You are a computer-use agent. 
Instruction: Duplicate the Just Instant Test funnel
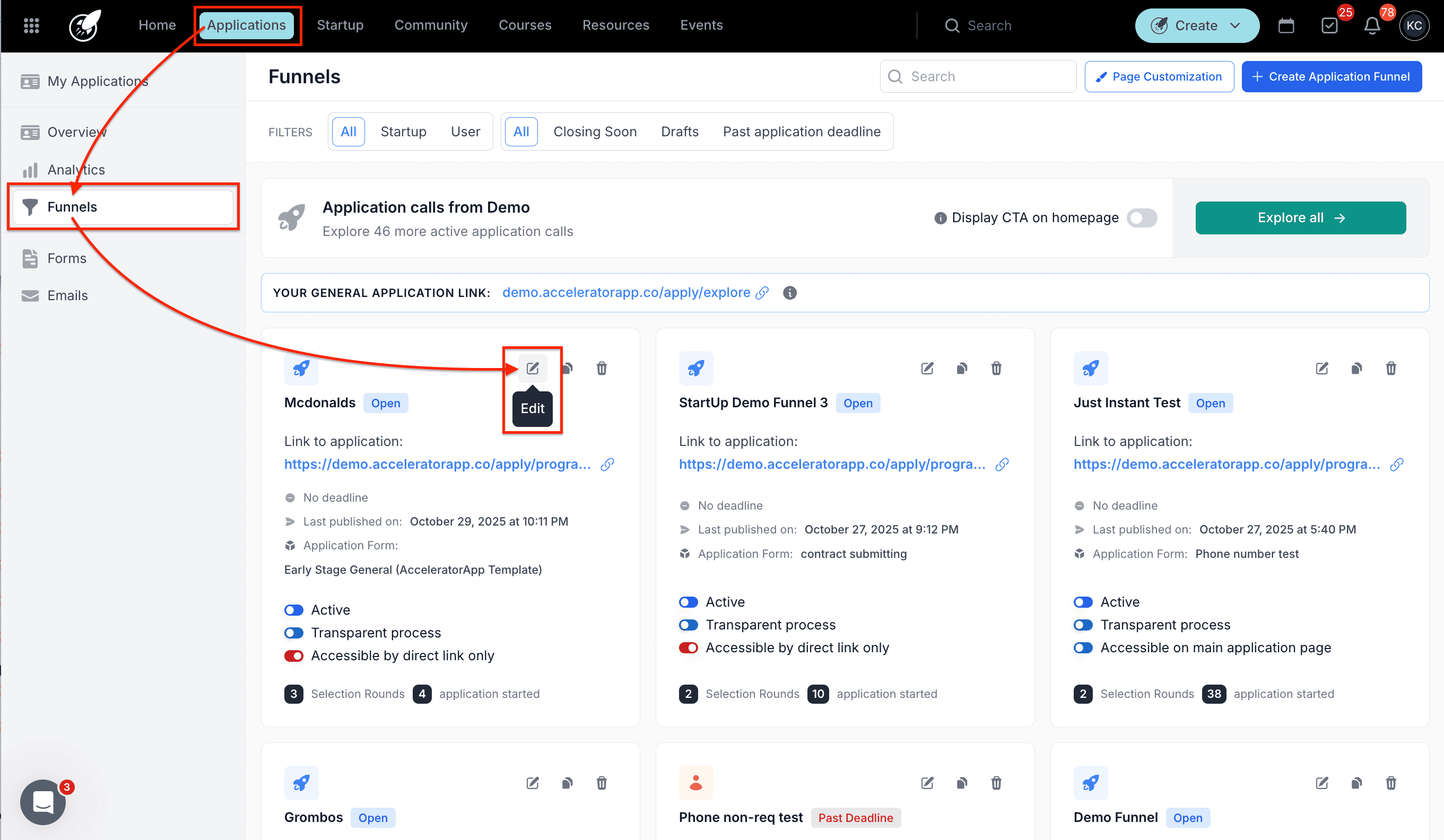[x=1356, y=368]
